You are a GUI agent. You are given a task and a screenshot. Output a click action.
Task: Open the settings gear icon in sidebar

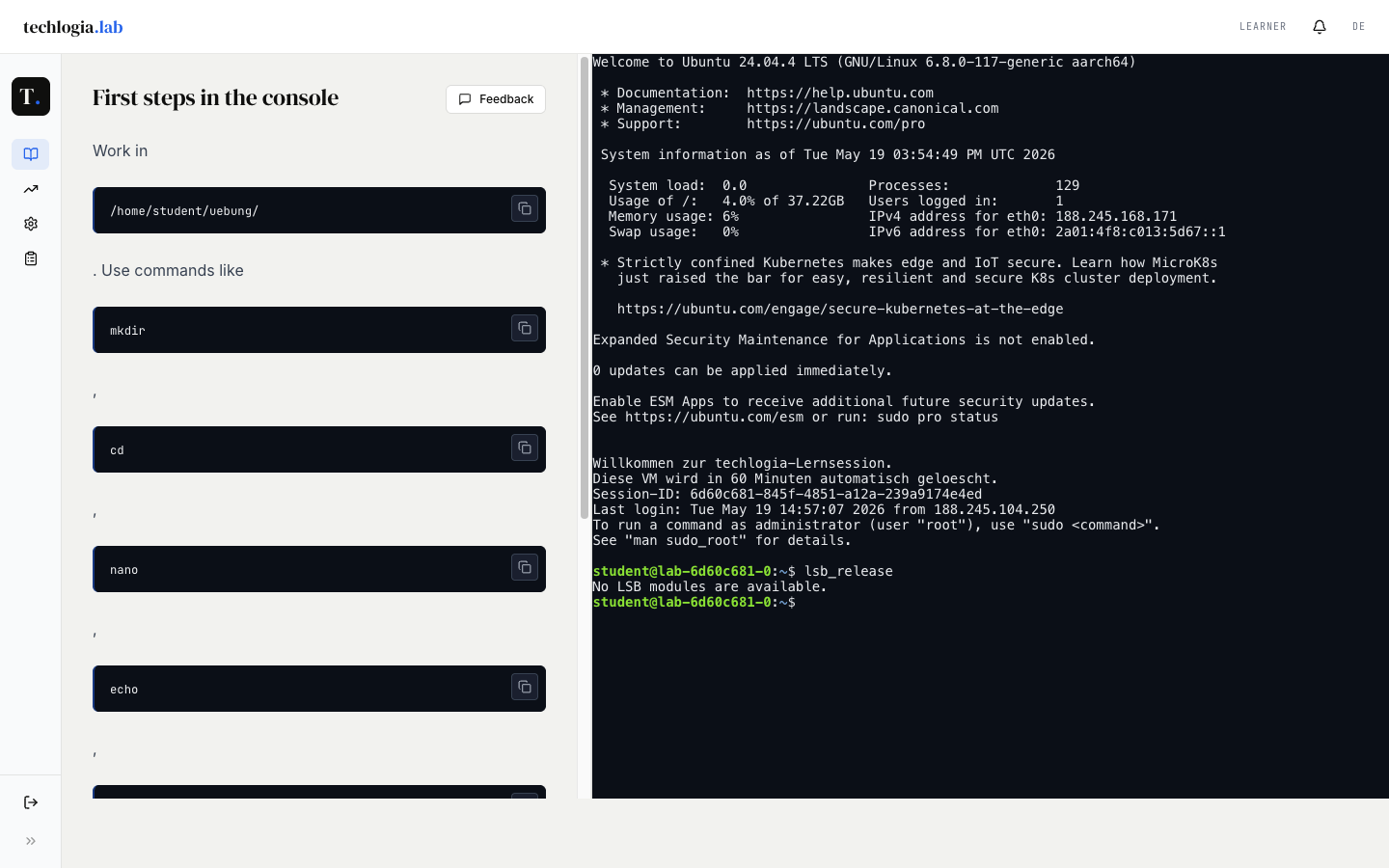point(31,224)
